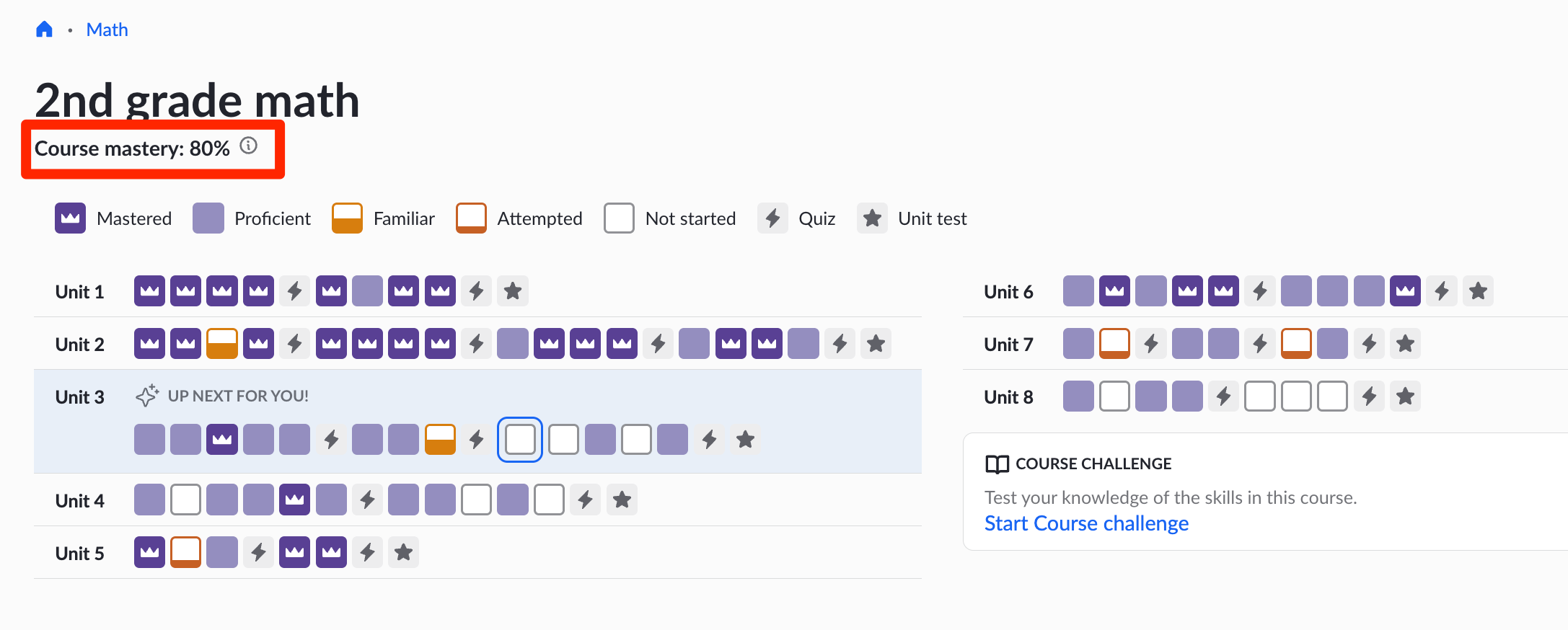The height and width of the screenshot is (630, 1568).
Task: Open Unit 6 unit test star
Action: 1478,291
